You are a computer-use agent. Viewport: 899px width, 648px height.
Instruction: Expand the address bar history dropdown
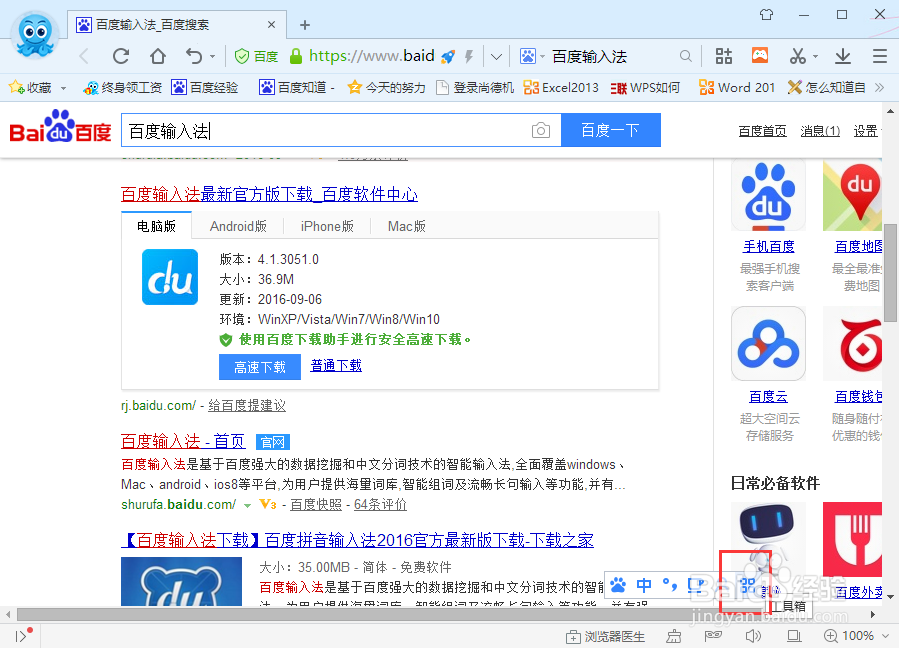[x=497, y=57]
